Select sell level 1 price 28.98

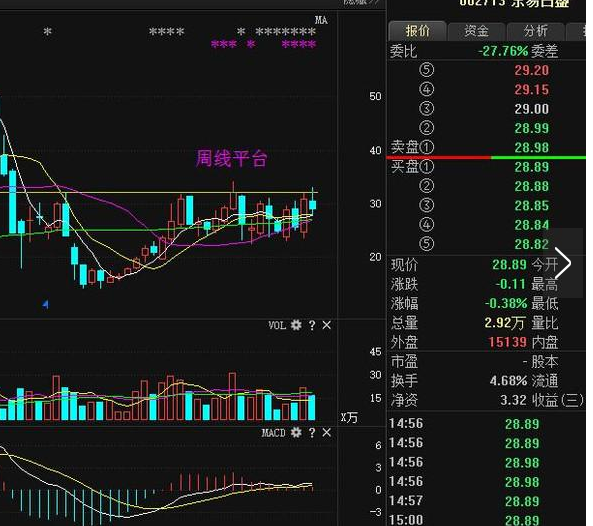(x=531, y=147)
